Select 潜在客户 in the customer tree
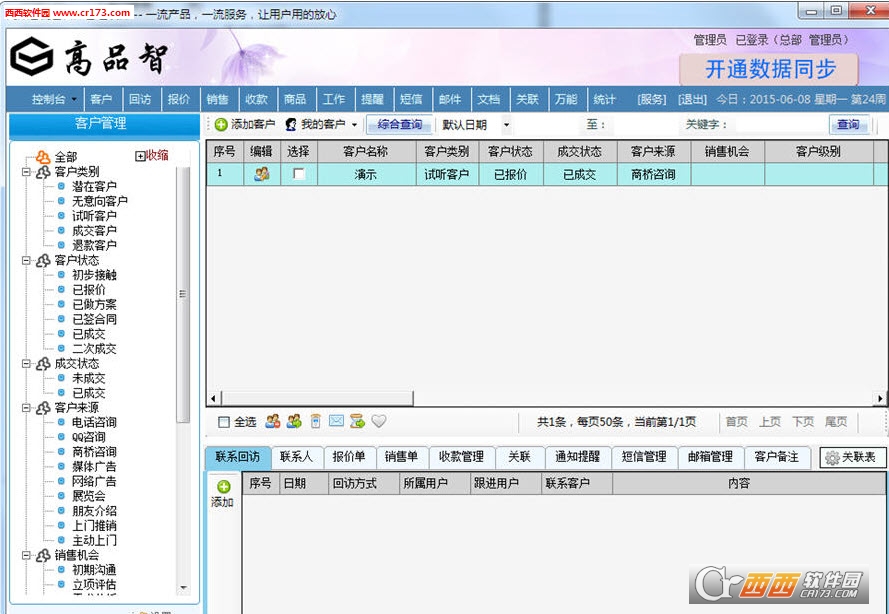This screenshot has height=614, width=889. click(94, 186)
